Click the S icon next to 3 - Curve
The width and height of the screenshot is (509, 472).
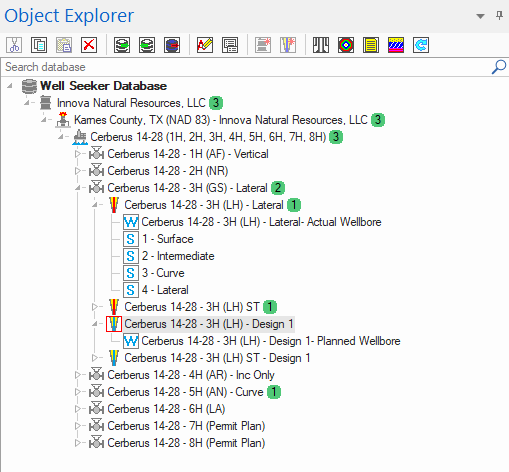(x=131, y=273)
